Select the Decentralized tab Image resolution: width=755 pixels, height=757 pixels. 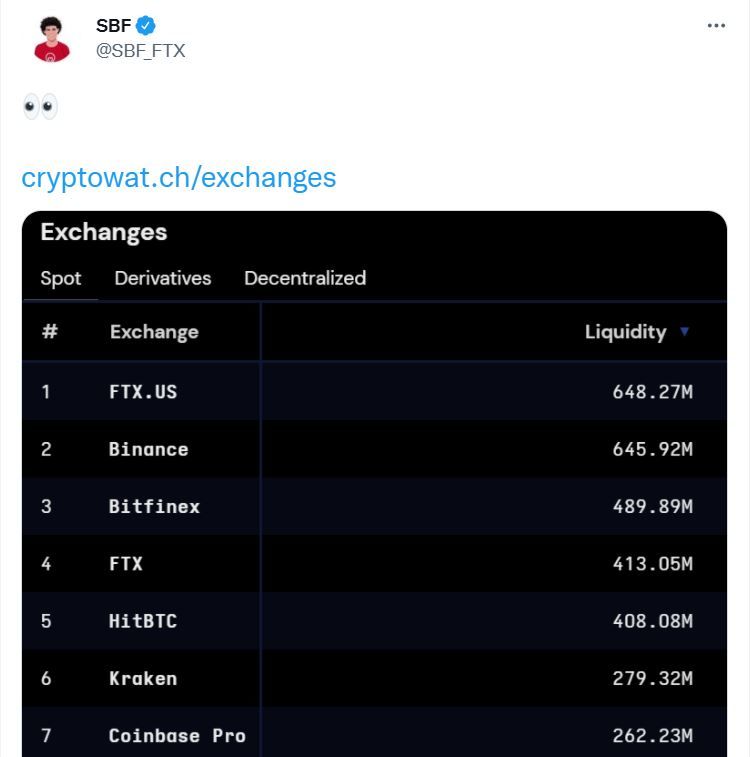pyautogui.click(x=305, y=279)
